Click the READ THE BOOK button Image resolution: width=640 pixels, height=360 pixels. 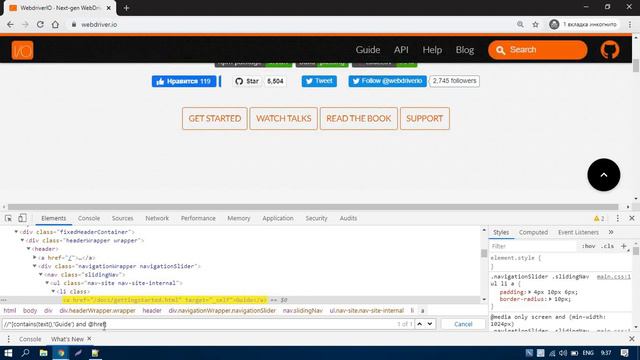[359, 118]
